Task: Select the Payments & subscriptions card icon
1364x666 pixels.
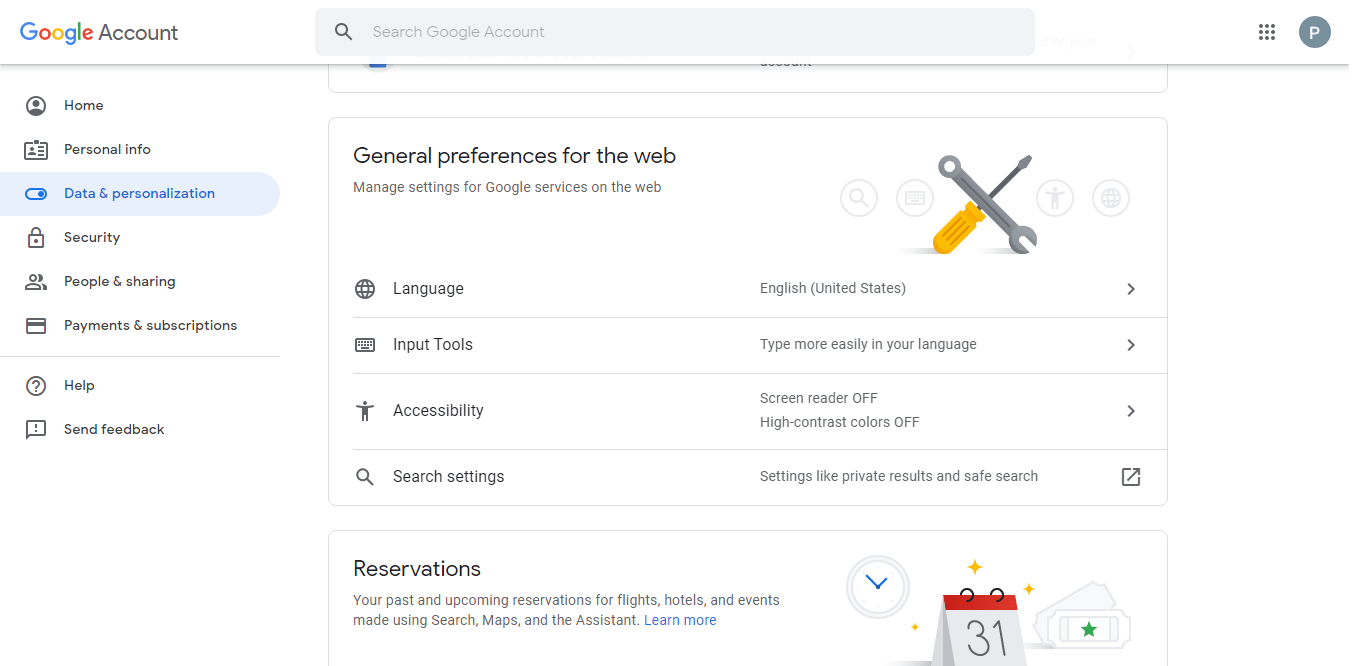Action: (36, 325)
